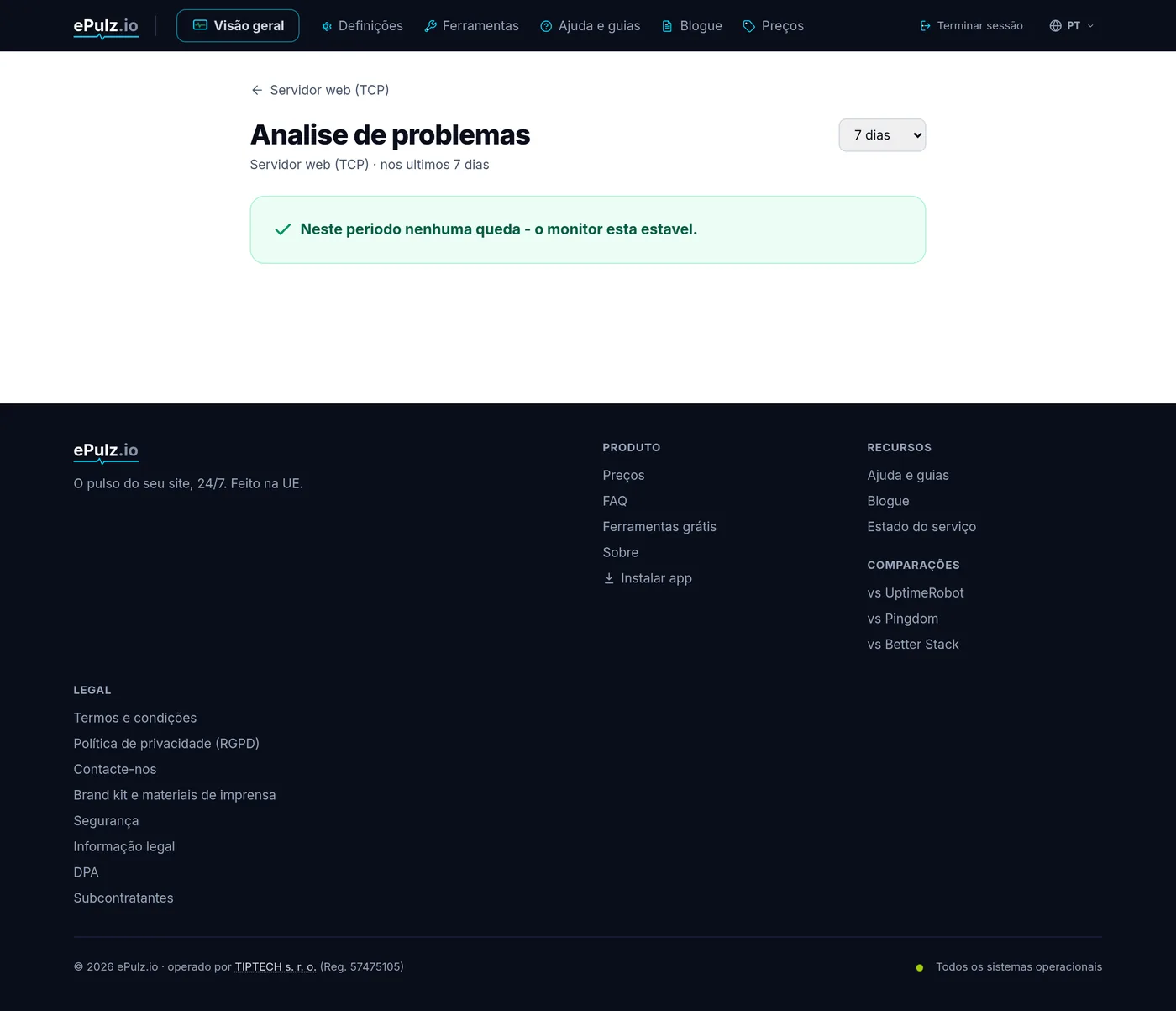Viewport: 1176px width, 1011px height.
Task: Click the ePulz.io logo in header
Action: 106,27
